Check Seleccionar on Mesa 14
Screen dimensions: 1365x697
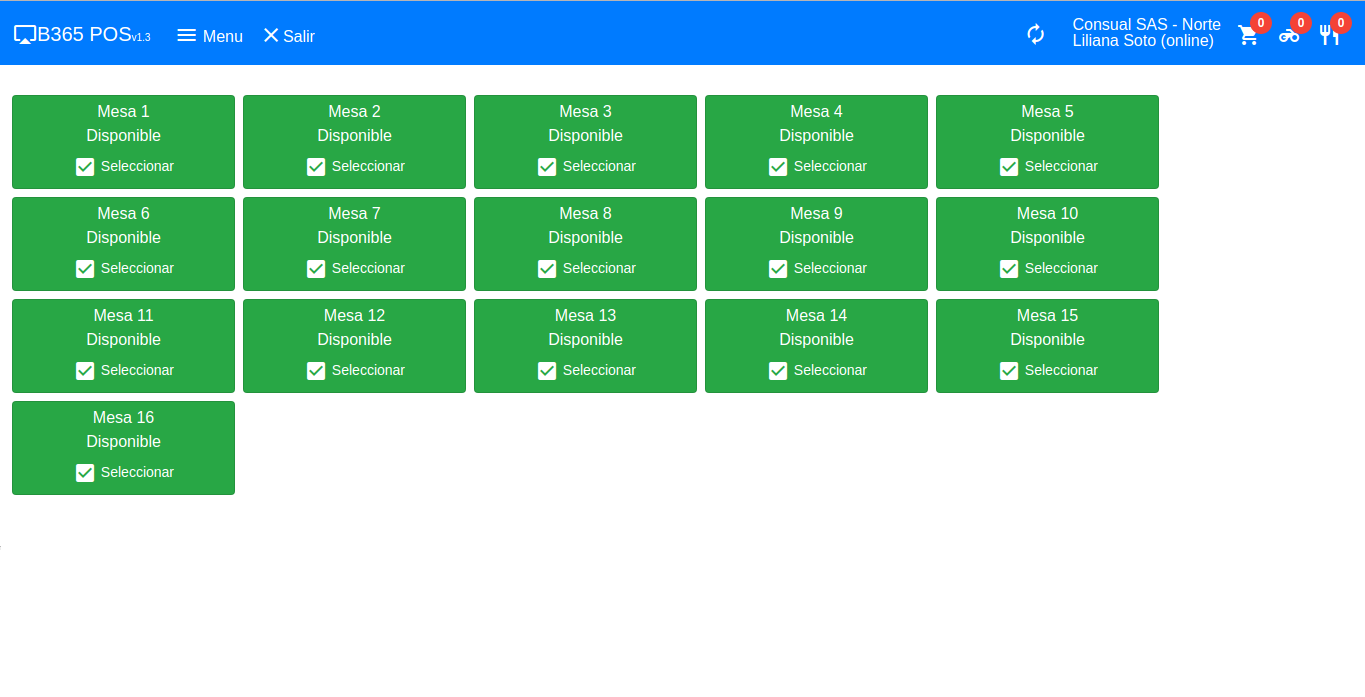pos(818,371)
